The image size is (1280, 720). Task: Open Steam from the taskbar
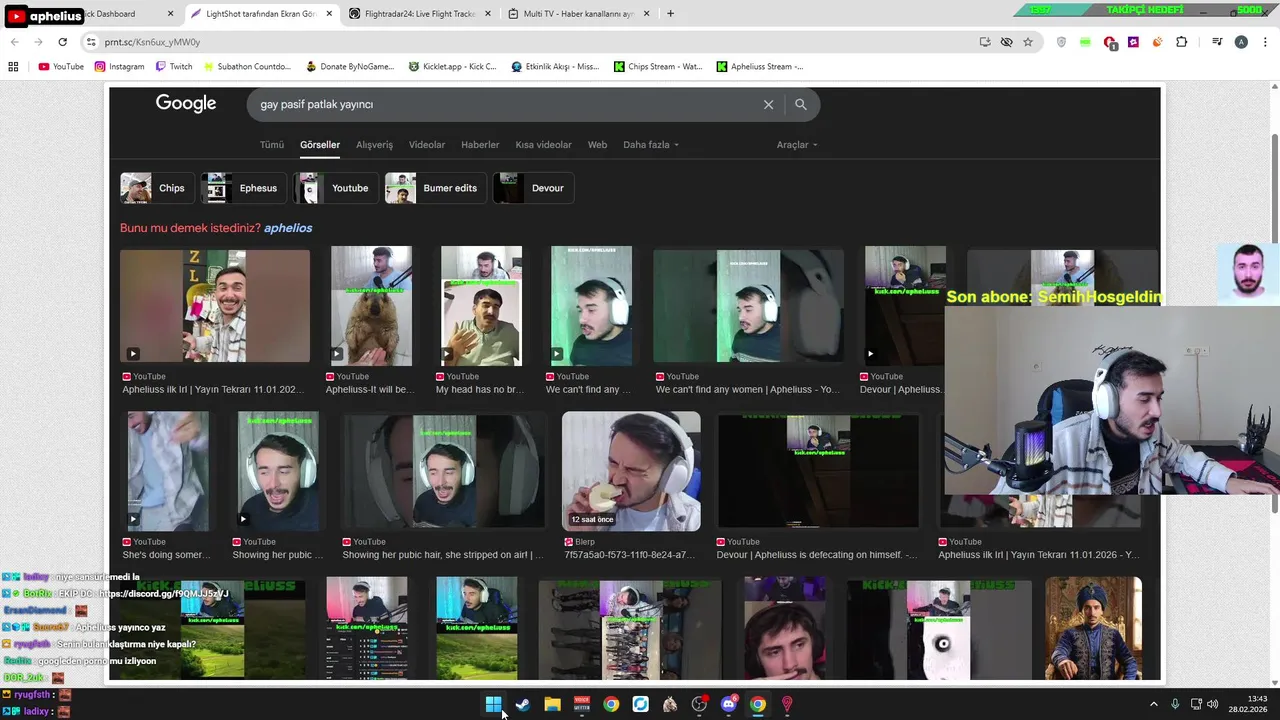point(522,704)
